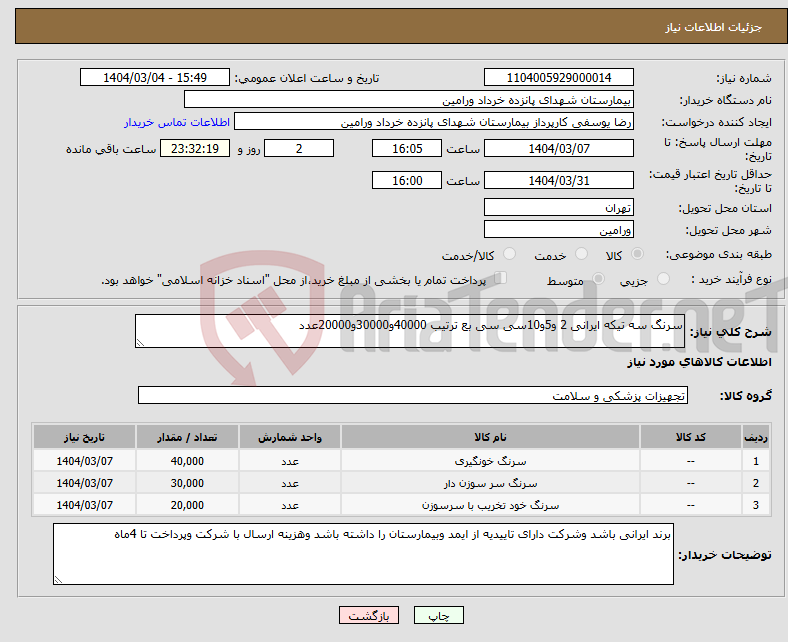Click the announcement date field 1404/03/04 - 15:49
Viewport: 788px width, 642px height.
tap(155, 77)
